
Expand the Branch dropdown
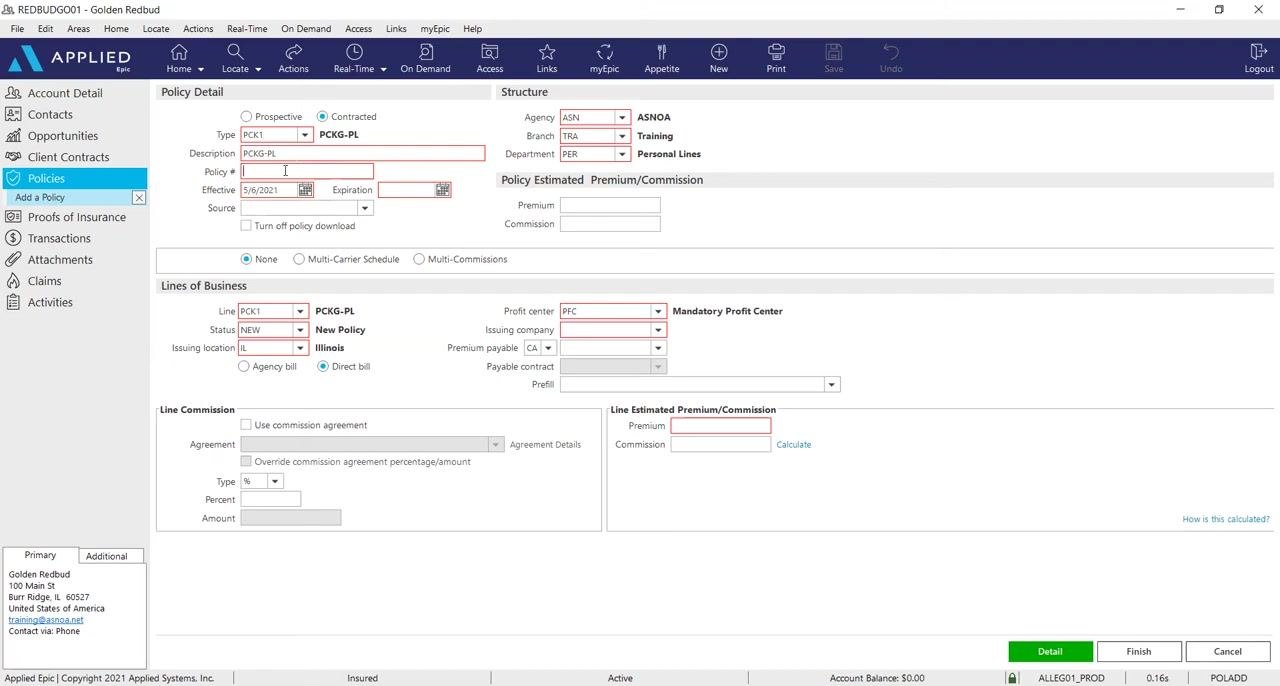(622, 136)
